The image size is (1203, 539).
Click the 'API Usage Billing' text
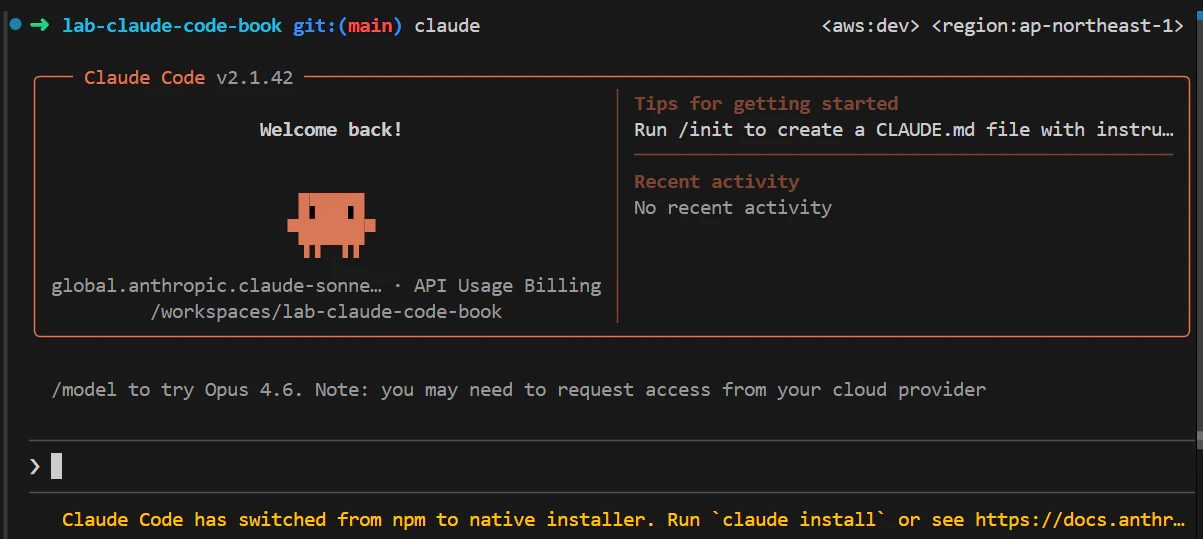pyautogui.click(x=508, y=285)
